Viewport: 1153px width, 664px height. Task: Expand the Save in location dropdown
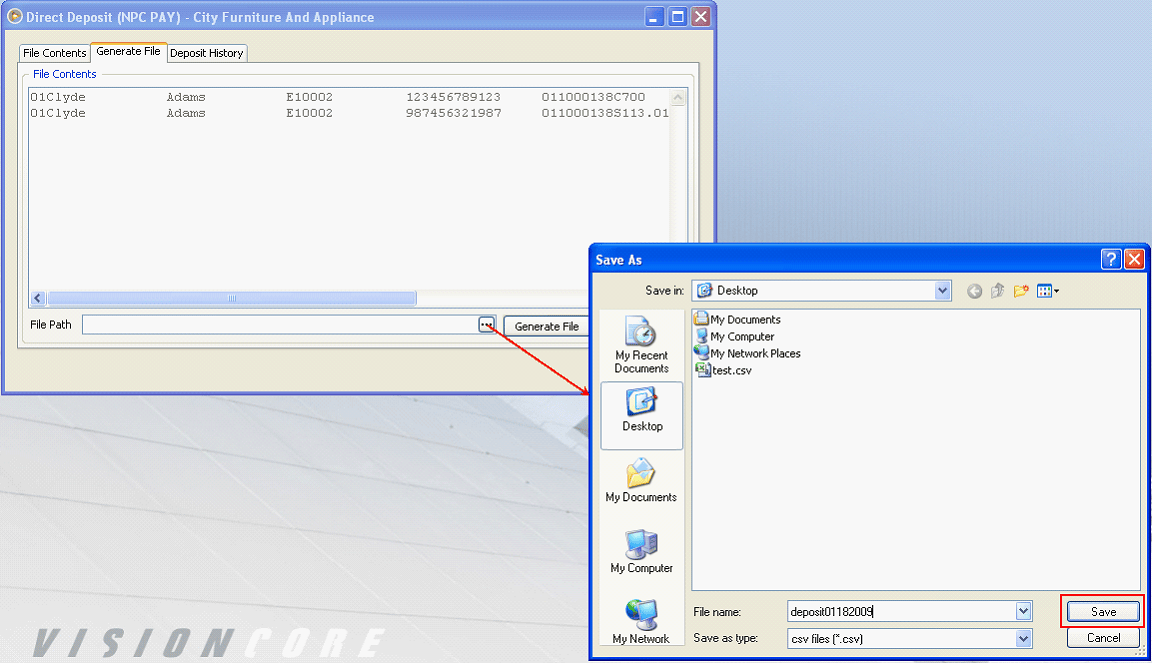click(x=942, y=290)
